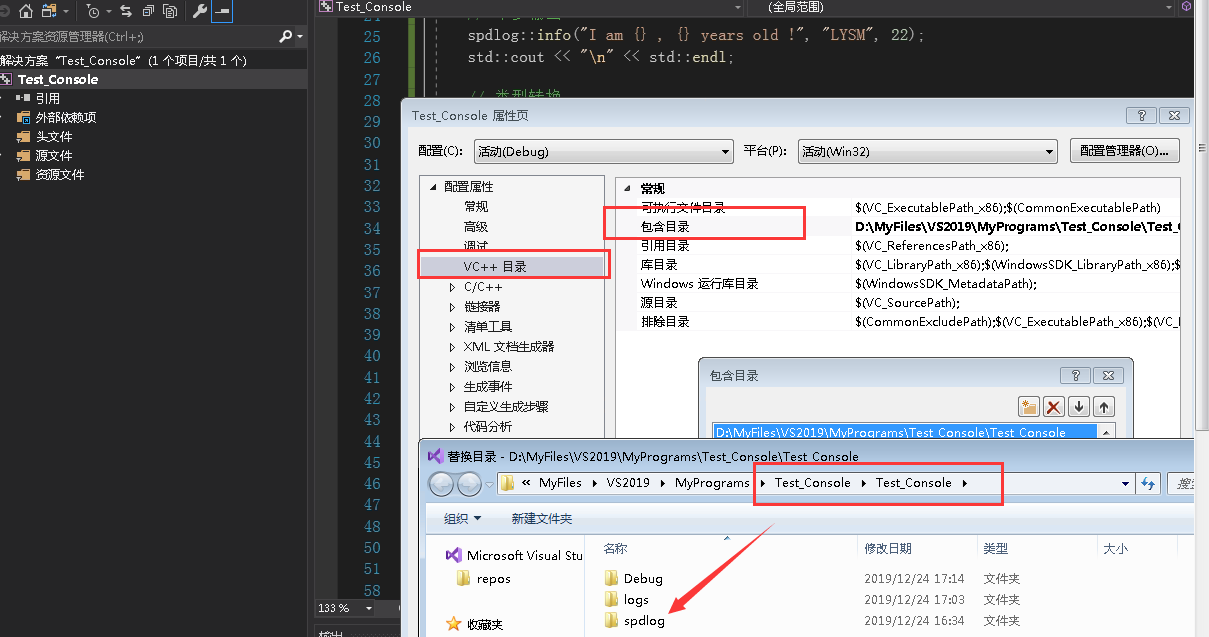
Task: Click the wrench settings icon on the toolbar
Action: pyautogui.click(x=198, y=10)
